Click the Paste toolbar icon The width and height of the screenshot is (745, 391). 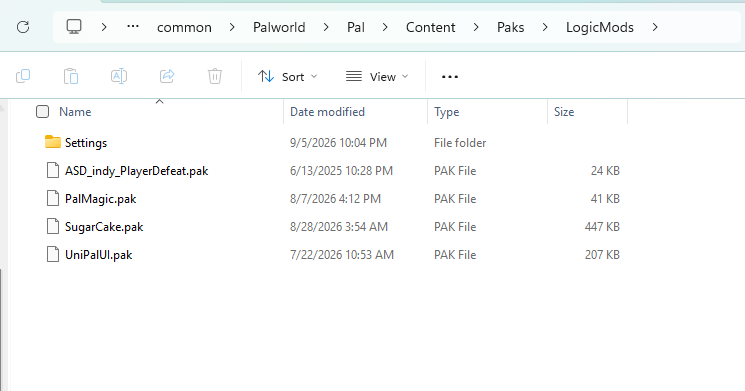71,76
